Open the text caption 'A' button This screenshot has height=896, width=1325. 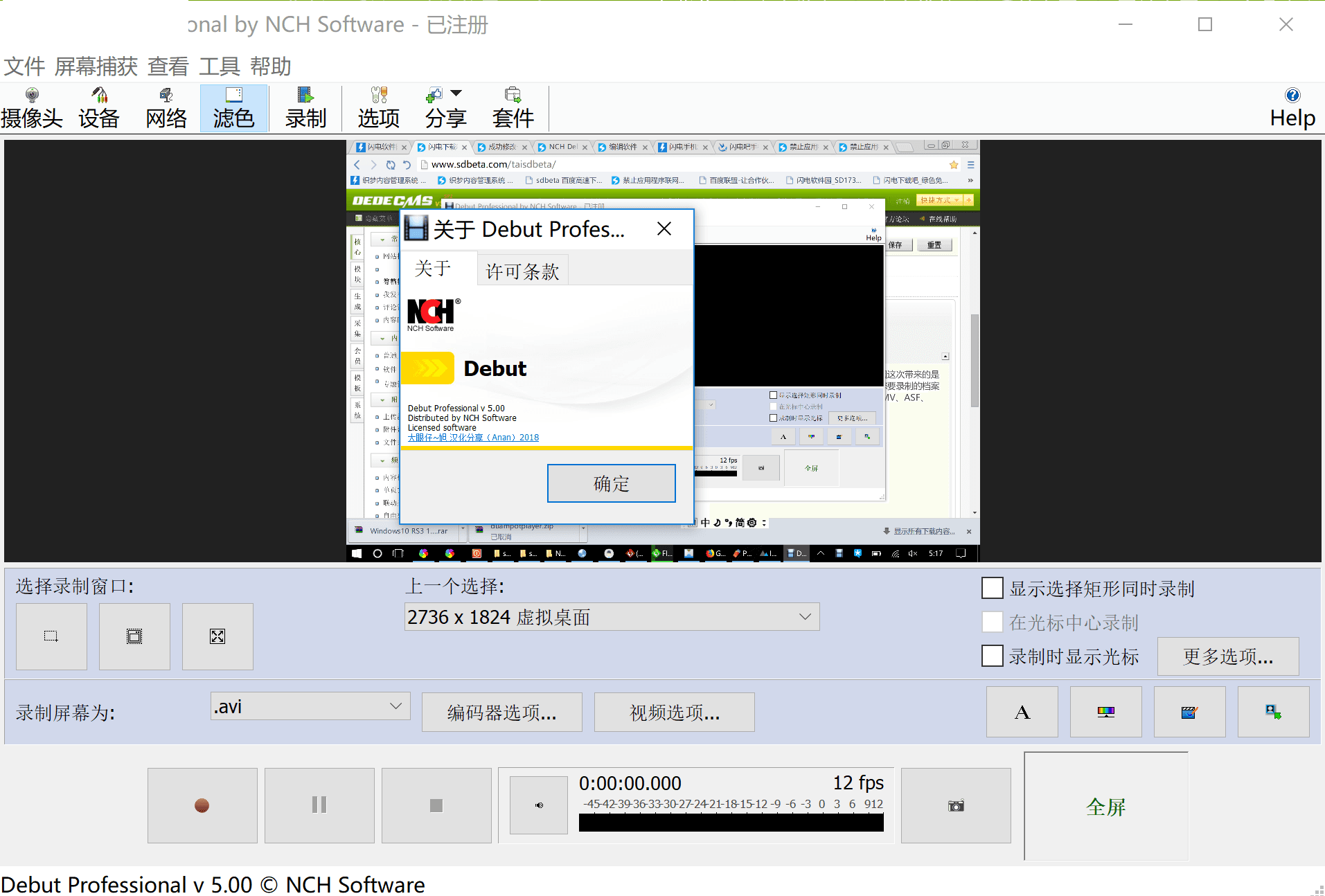1022,712
